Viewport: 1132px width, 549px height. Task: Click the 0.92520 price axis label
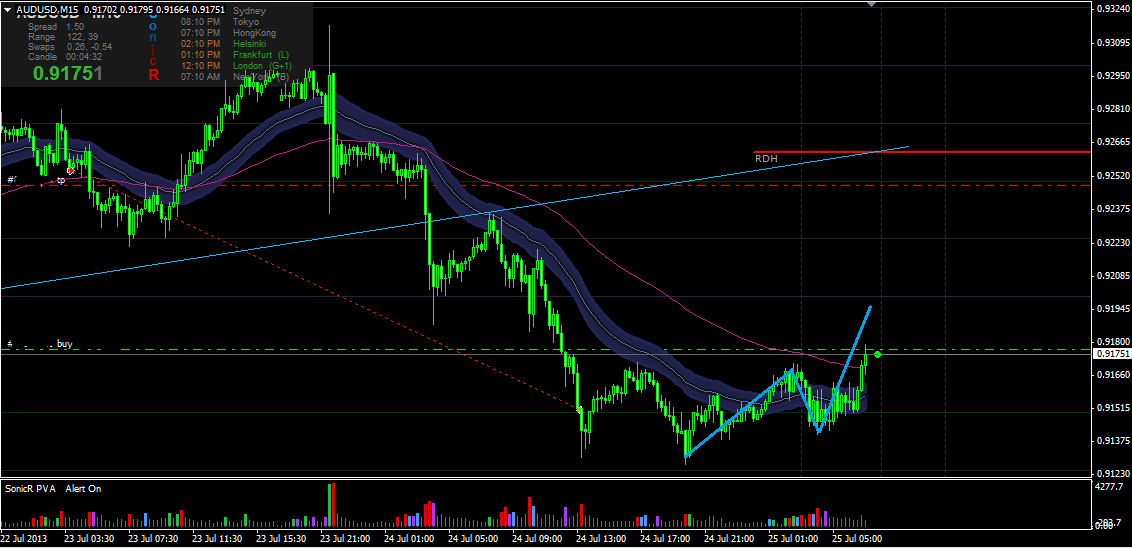(x=1112, y=176)
